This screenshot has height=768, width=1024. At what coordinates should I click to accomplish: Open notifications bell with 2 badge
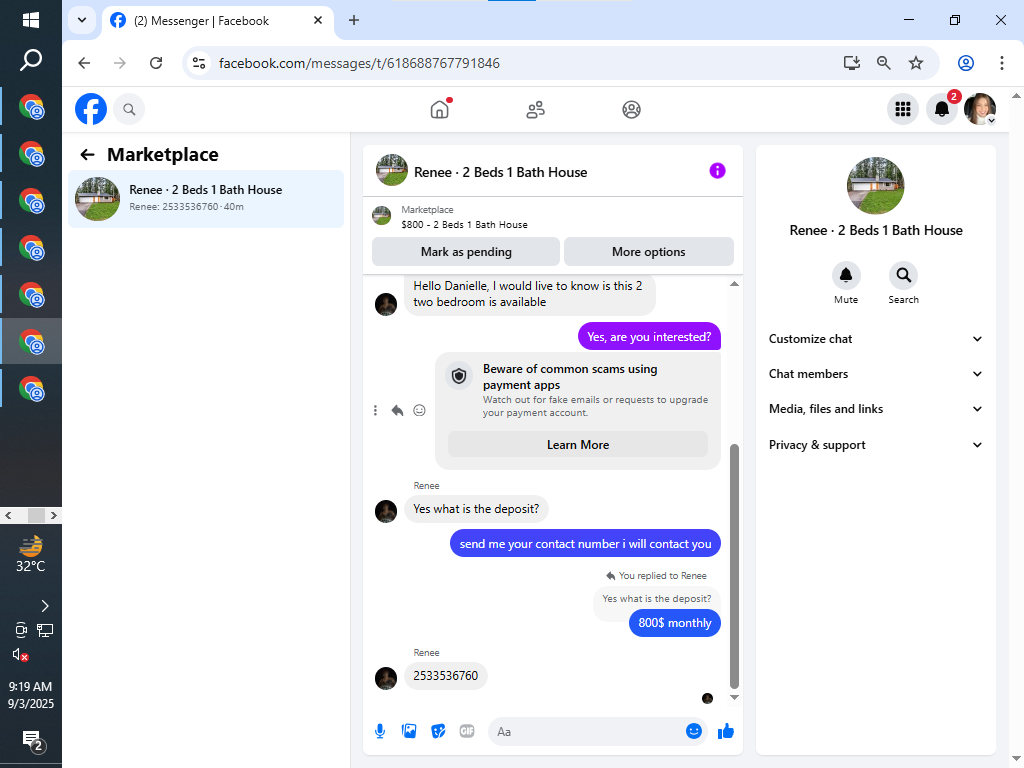[942, 109]
